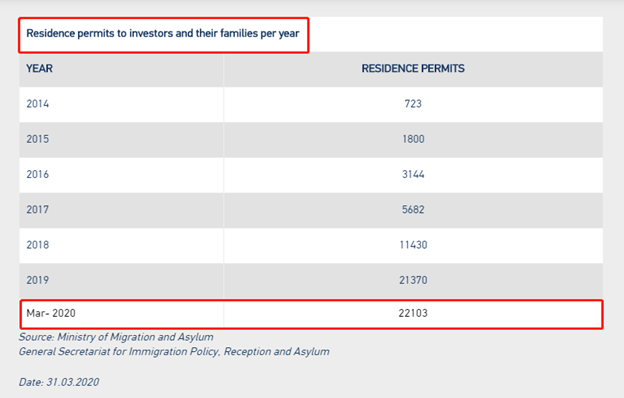Click the 1800 permits value
Viewport: 624px width, 398px height.
pyautogui.click(x=413, y=139)
